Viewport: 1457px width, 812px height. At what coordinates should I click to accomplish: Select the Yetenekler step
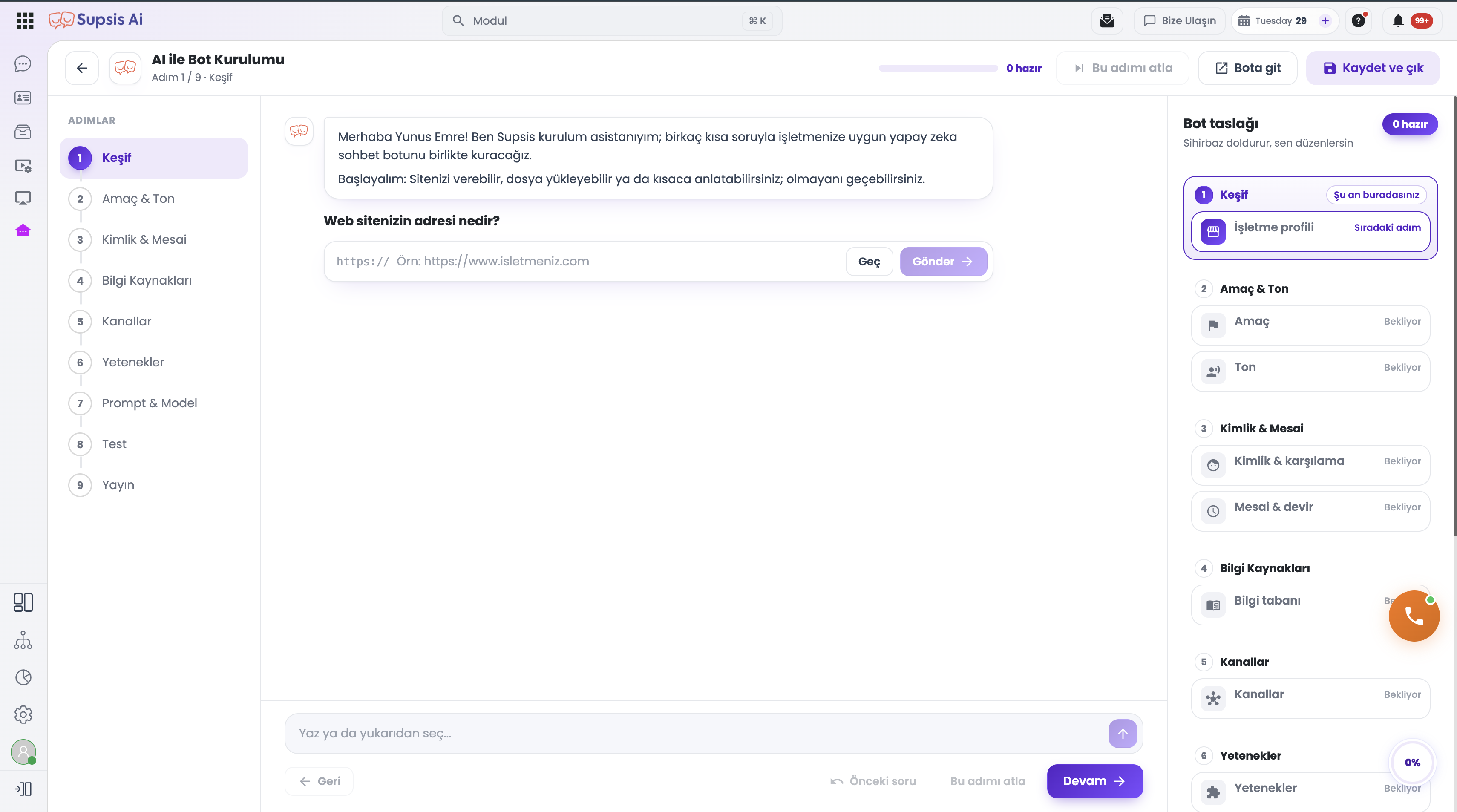pyautogui.click(x=154, y=363)
